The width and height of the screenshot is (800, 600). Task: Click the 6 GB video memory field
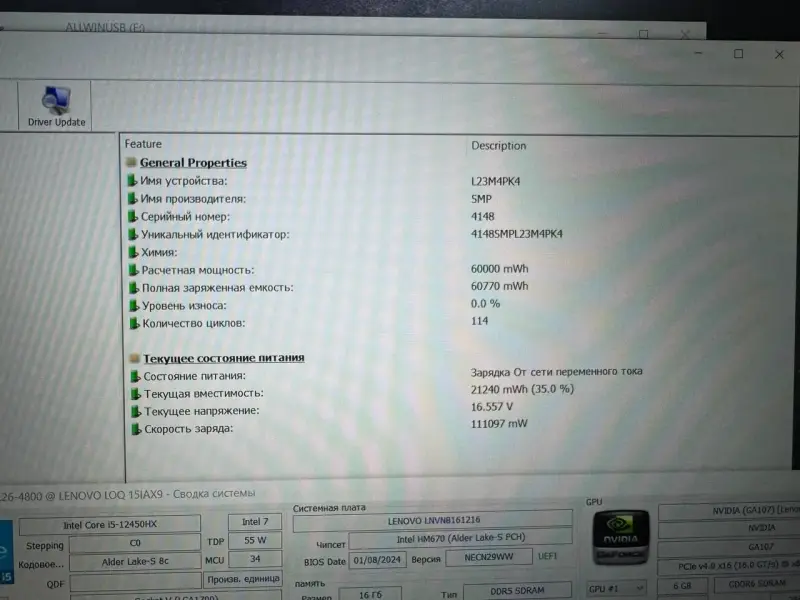pos(682,586)
